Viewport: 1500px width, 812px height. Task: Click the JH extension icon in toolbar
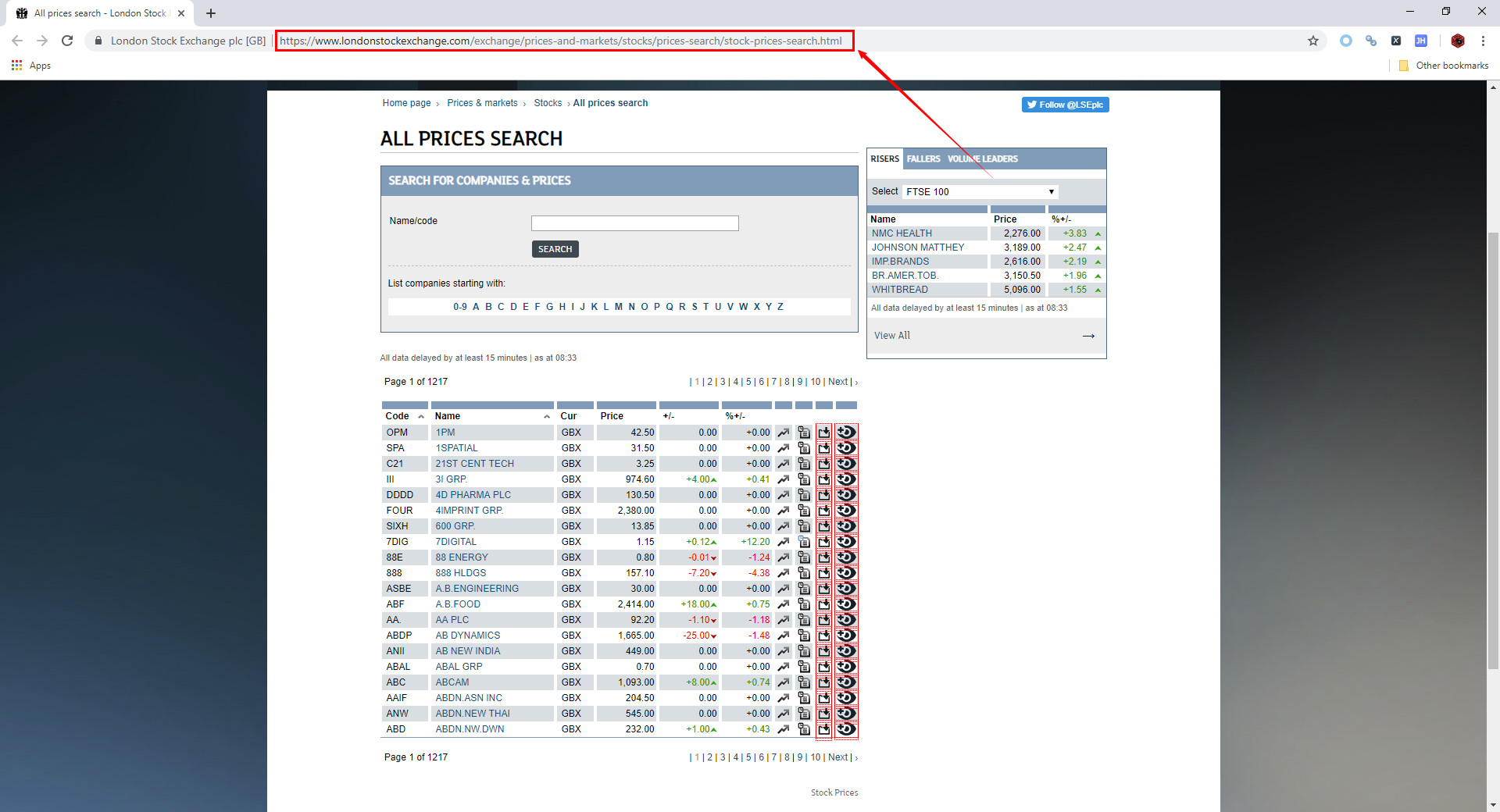click(1421, 41)
